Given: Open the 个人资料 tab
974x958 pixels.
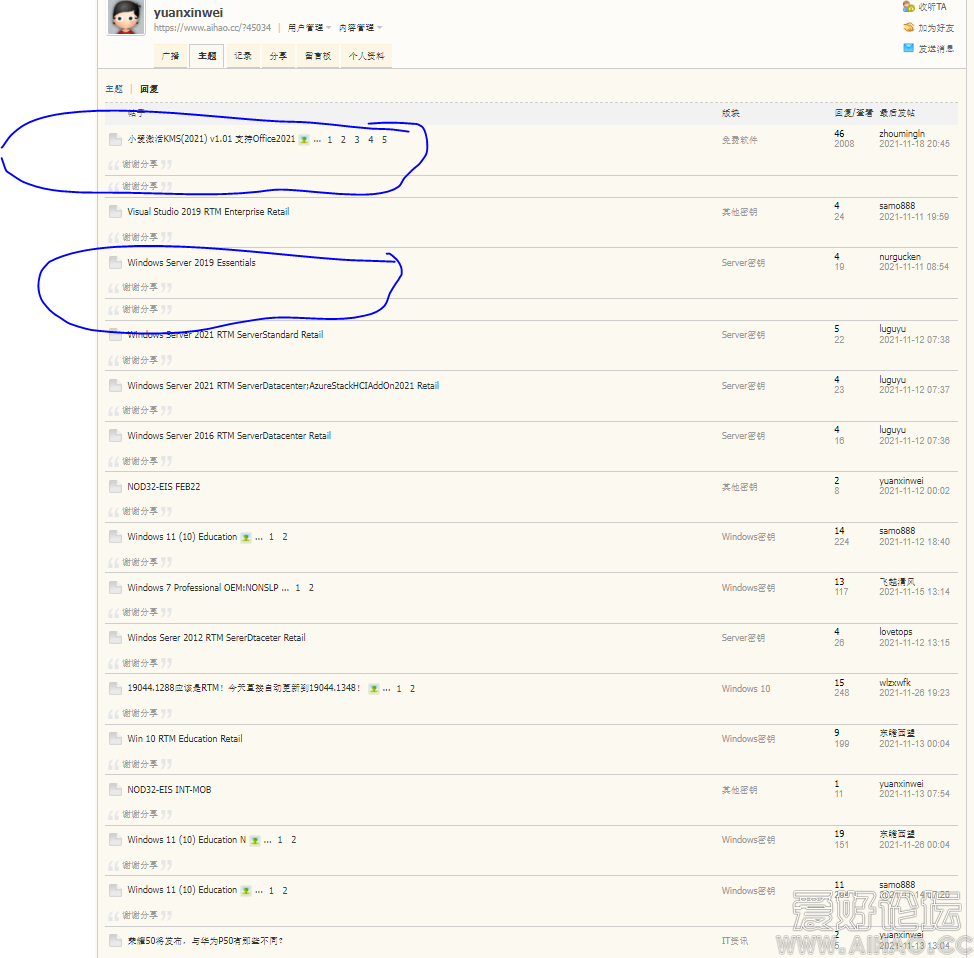Looking at the screenshot, I should (x=365, y=56).
